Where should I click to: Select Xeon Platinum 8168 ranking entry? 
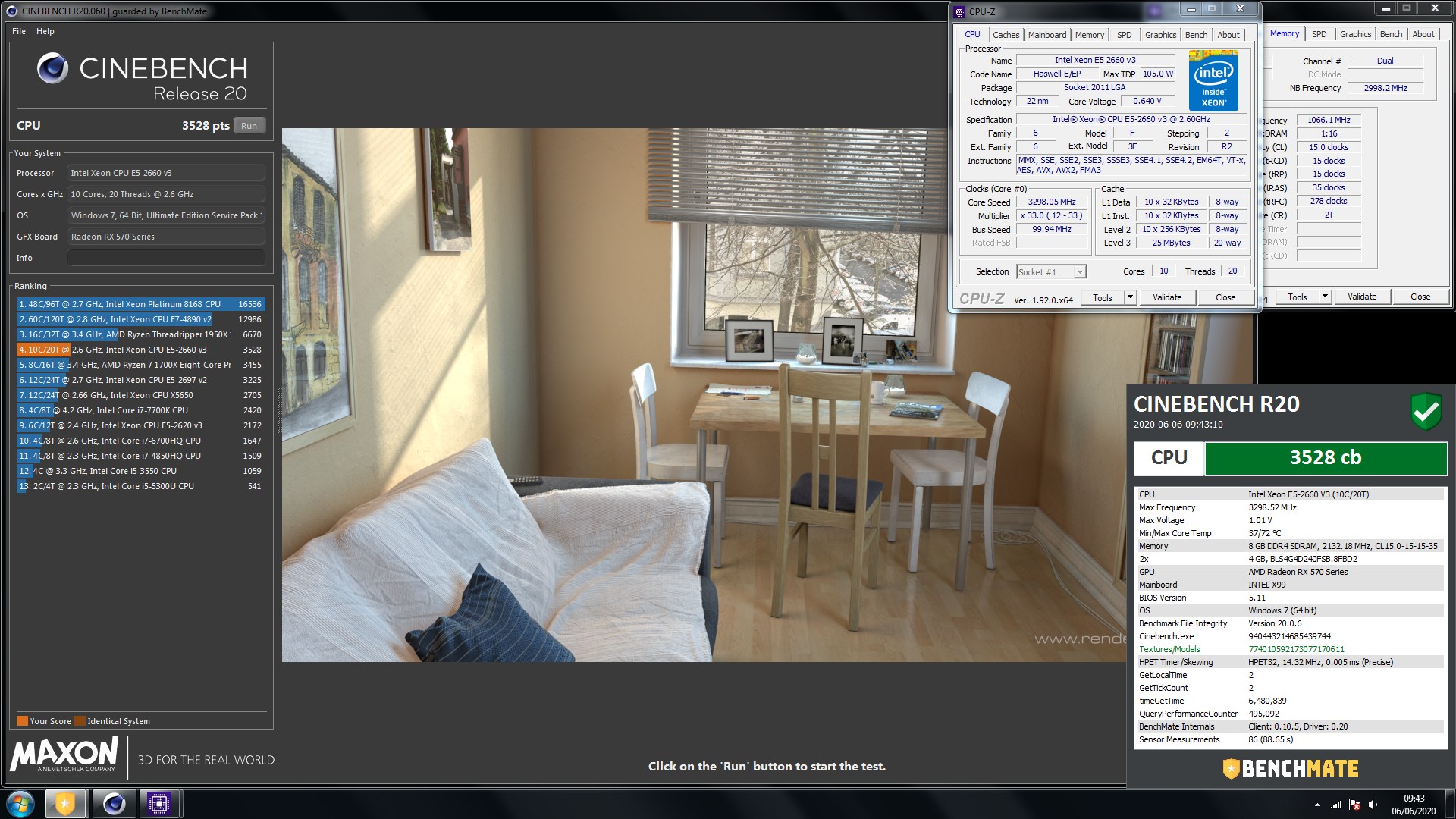point(140,304)
